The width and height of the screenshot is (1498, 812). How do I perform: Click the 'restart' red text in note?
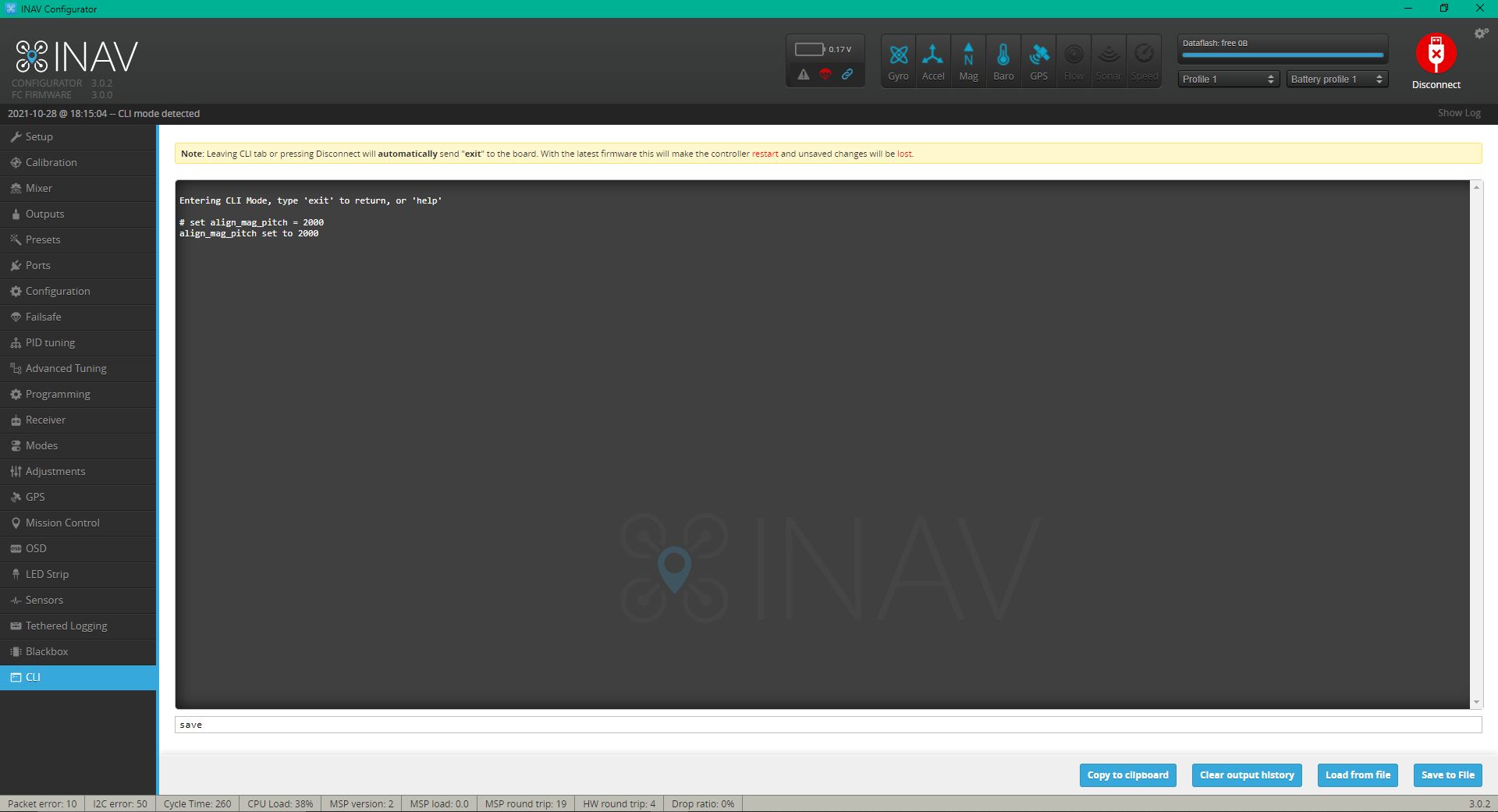pyautogui.click(x=765, y=154)
